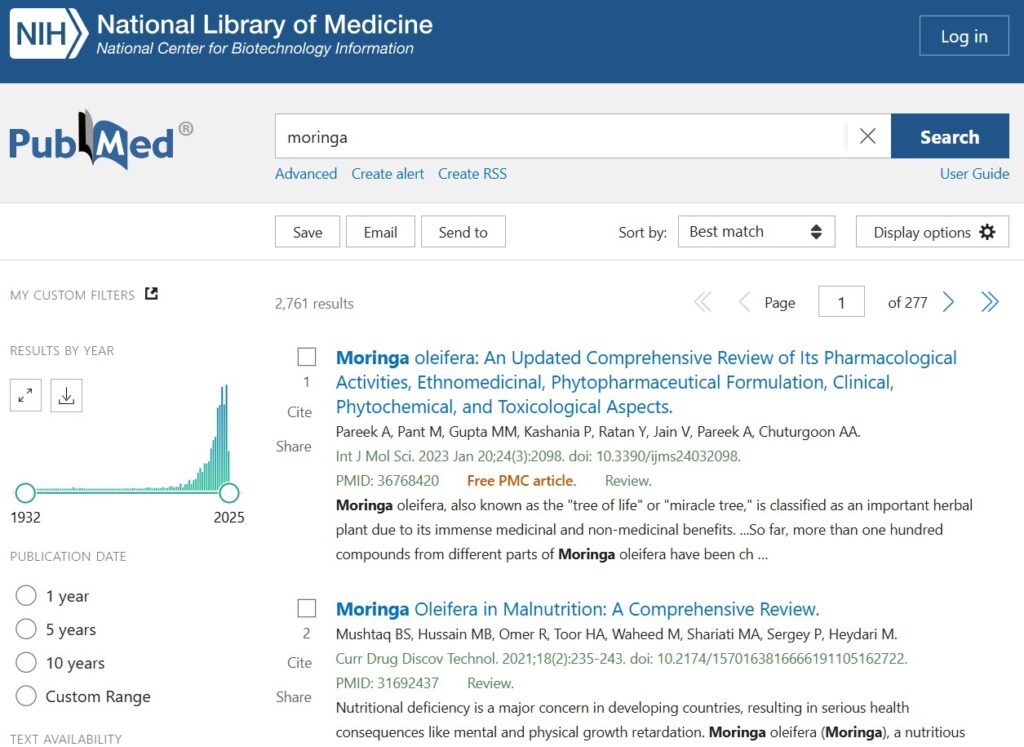Open the Sort by Best match dropdown
The height and width of the screenshot is (747, 1024).
[x=756, y=232]
